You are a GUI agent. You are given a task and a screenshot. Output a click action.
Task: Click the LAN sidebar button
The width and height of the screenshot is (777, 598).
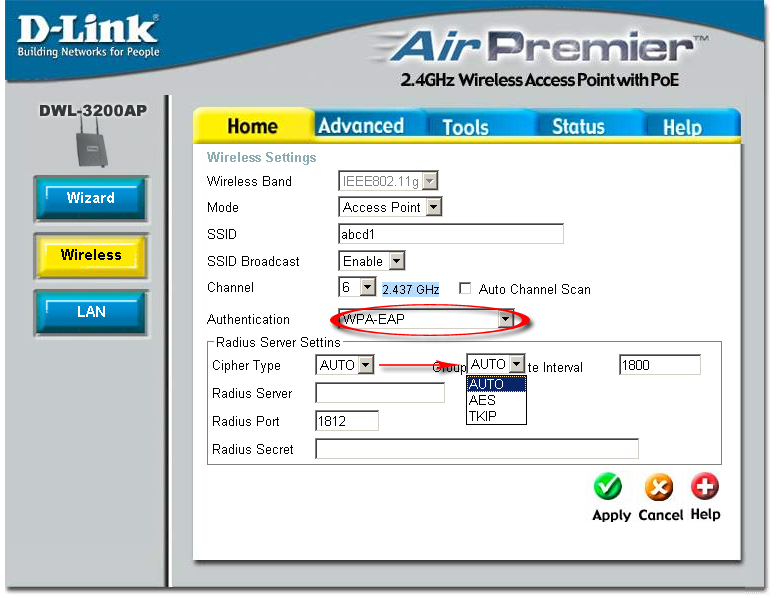tap(91, 312)
